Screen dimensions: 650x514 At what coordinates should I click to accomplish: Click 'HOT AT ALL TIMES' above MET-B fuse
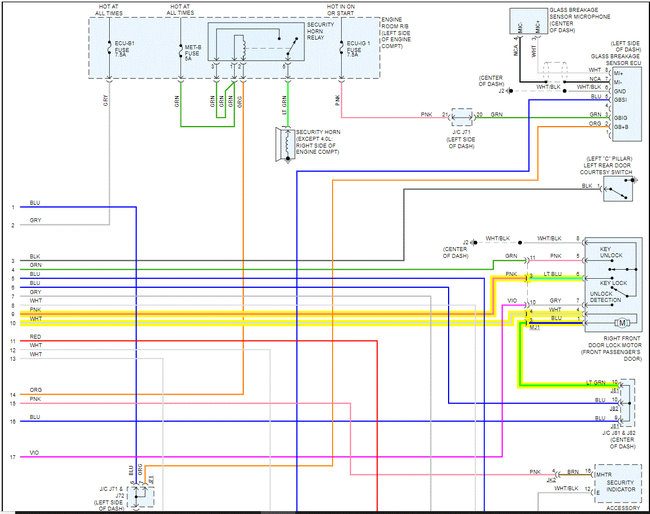(180, 10)
